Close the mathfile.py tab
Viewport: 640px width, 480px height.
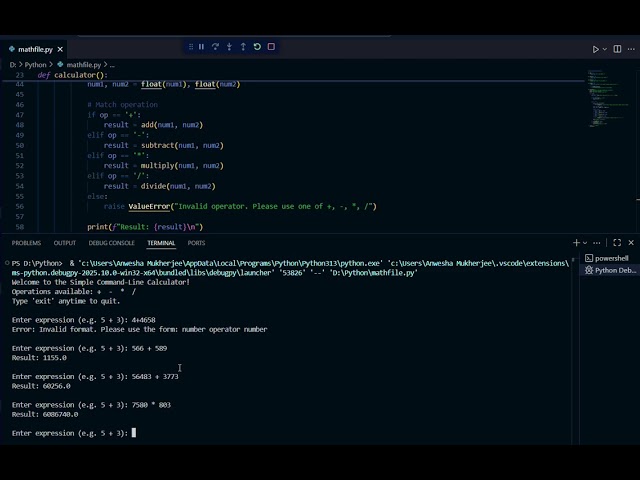click(60, 49)
